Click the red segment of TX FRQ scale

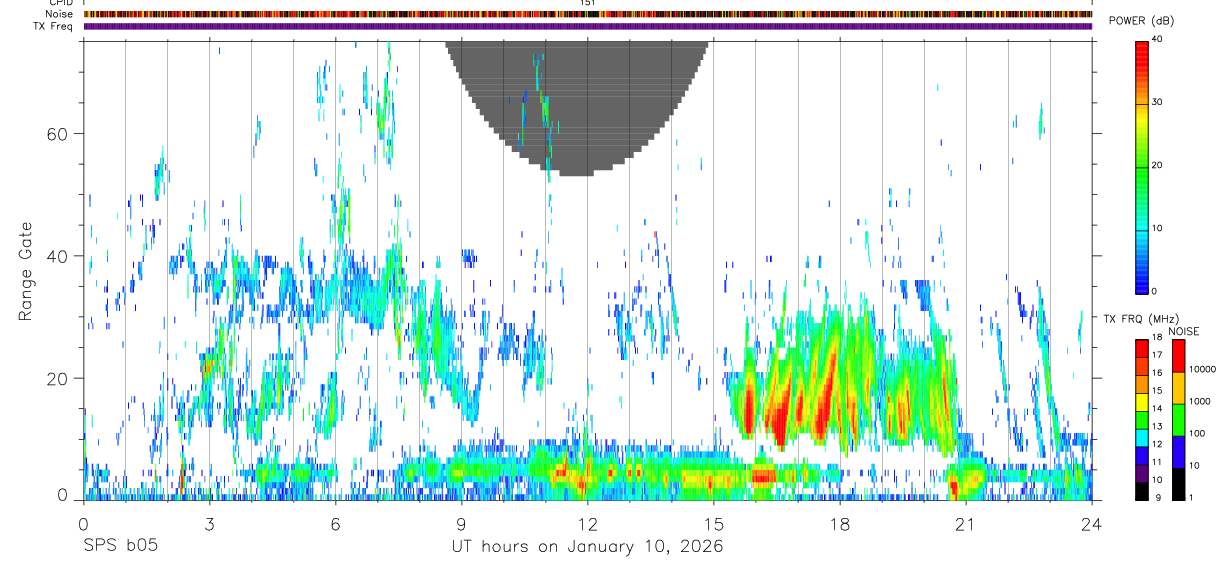(x=1142, y=349)
